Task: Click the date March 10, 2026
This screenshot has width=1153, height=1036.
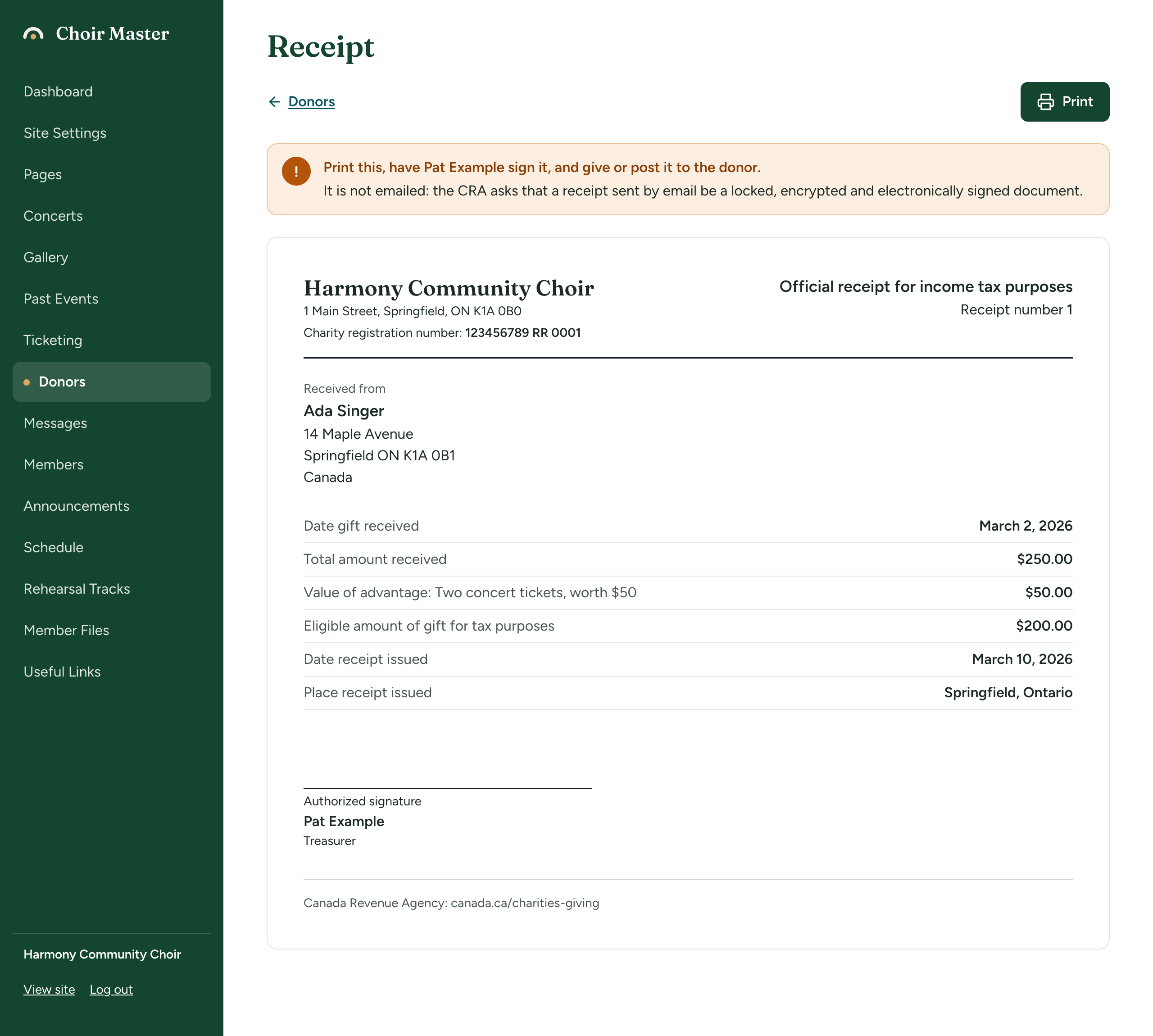Action: click(x=1022, y=659)
